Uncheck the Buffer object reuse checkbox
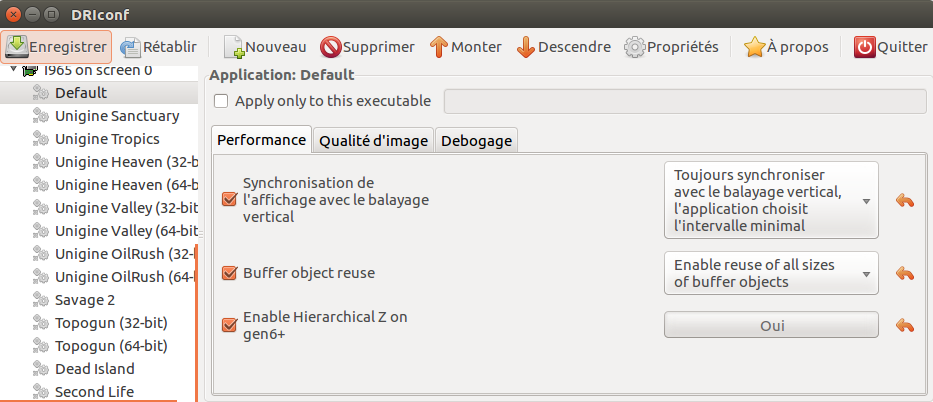This screenshot has width=933, height=402. pyautogui.click(x=229, y=273)
